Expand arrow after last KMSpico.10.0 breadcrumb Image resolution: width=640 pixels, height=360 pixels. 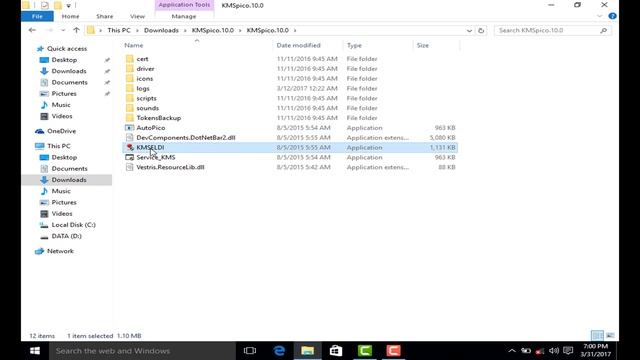[295, 30]
